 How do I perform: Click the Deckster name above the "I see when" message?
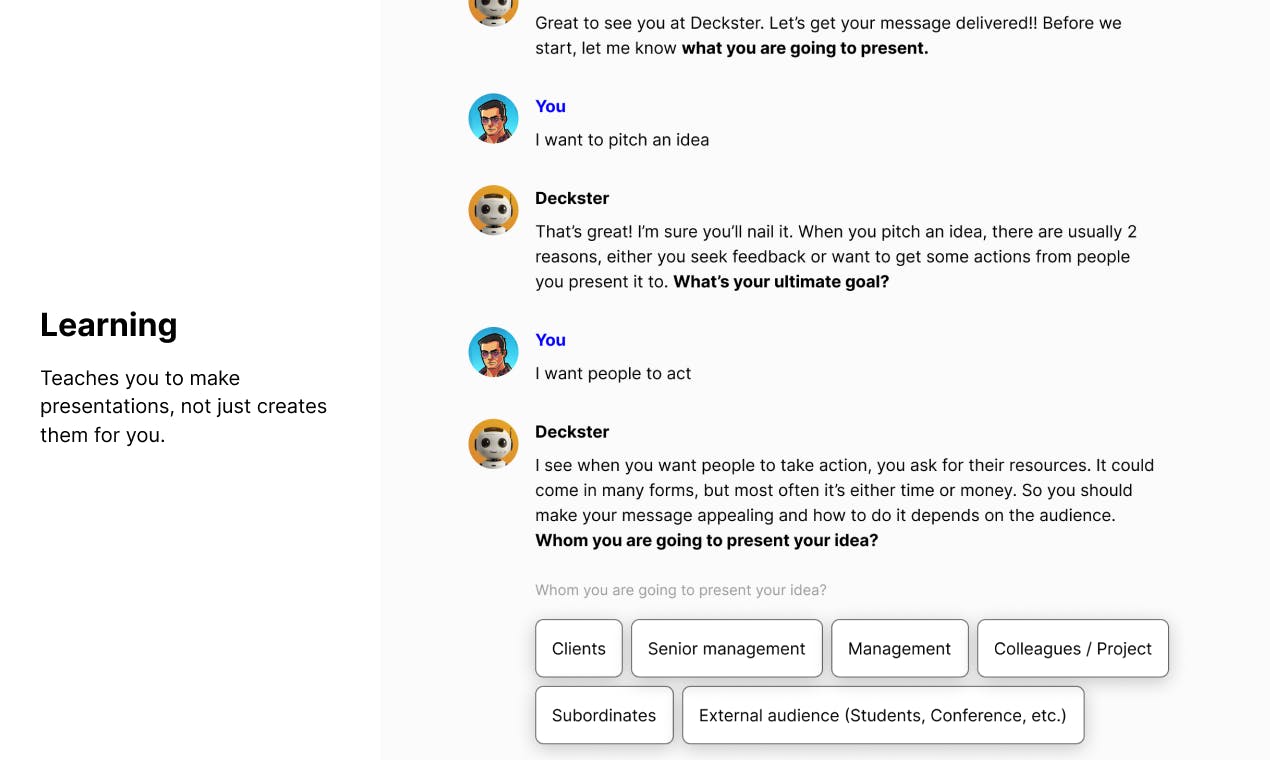click(572, 432)
